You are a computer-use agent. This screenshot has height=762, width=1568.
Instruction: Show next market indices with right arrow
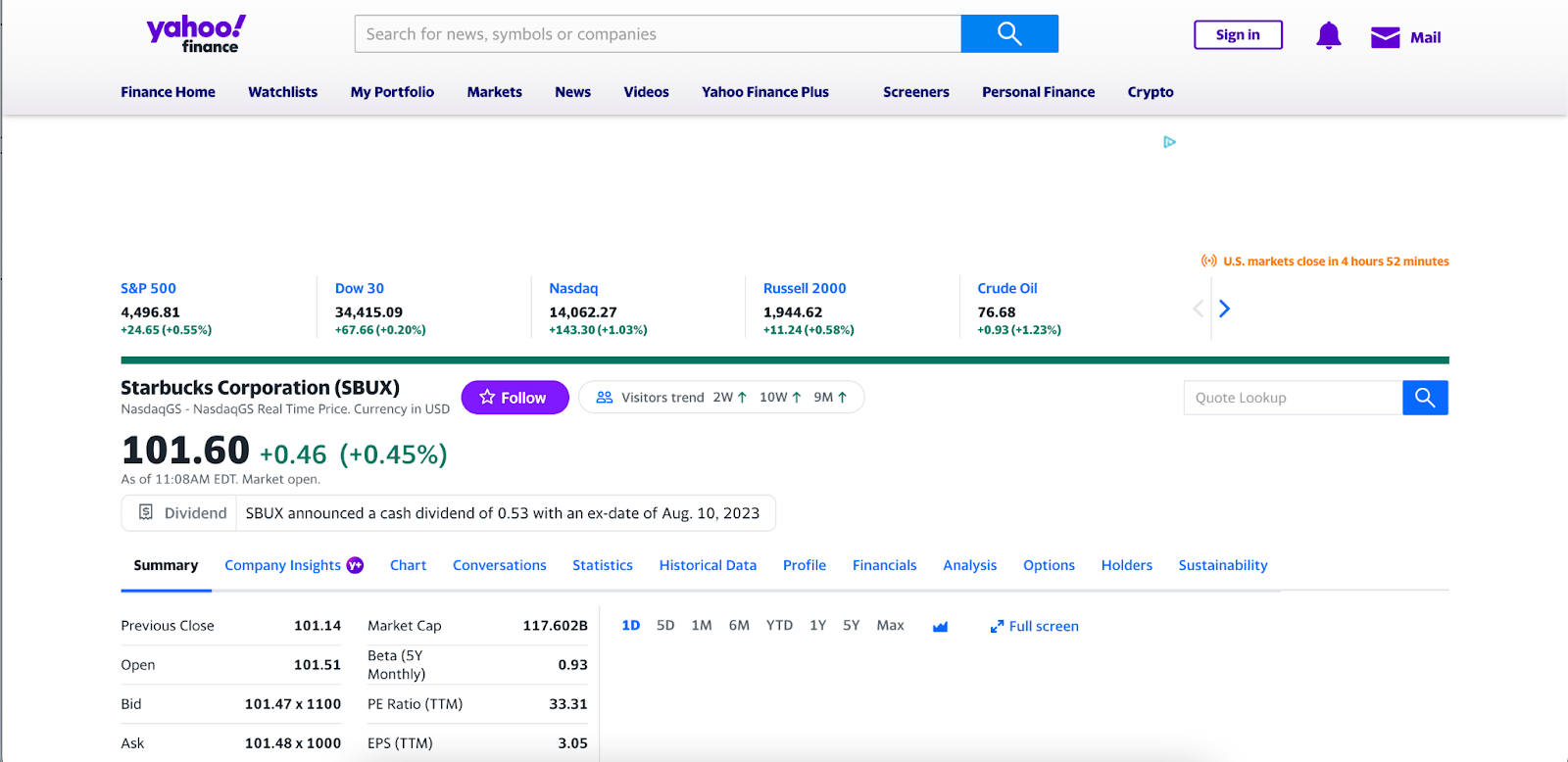(1224, 309)
